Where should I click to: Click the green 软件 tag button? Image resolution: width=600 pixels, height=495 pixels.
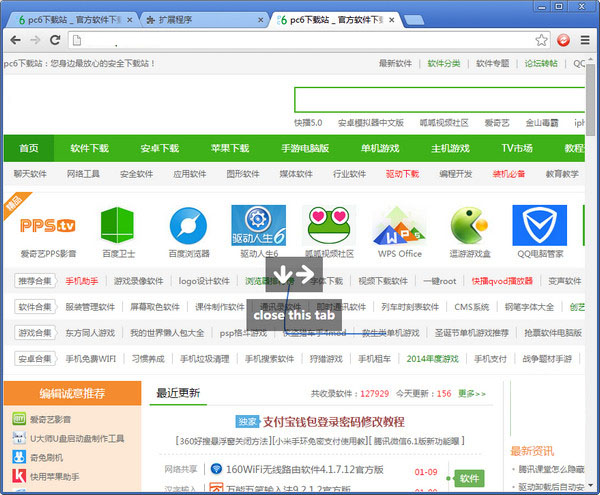click(469, 478)
